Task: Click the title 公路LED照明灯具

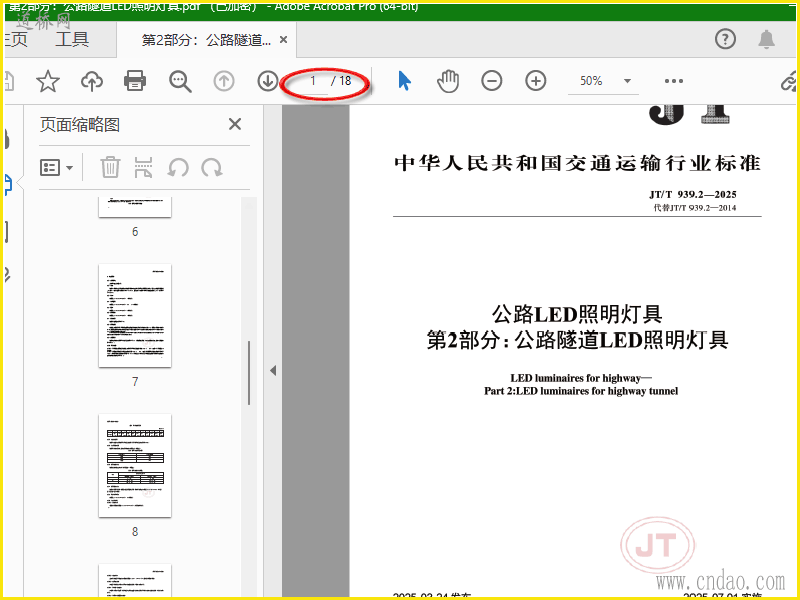Action: pyautogui.click(x=577, y=314)
